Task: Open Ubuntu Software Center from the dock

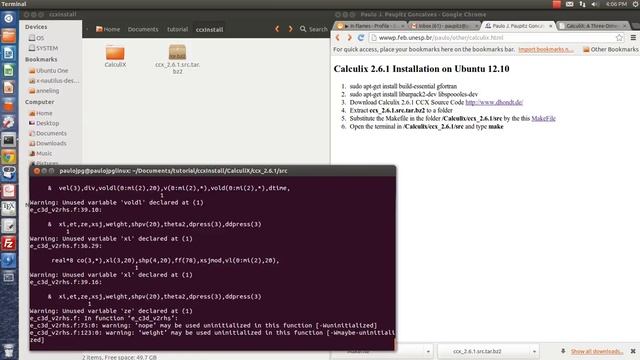Action: coord(9,105)
